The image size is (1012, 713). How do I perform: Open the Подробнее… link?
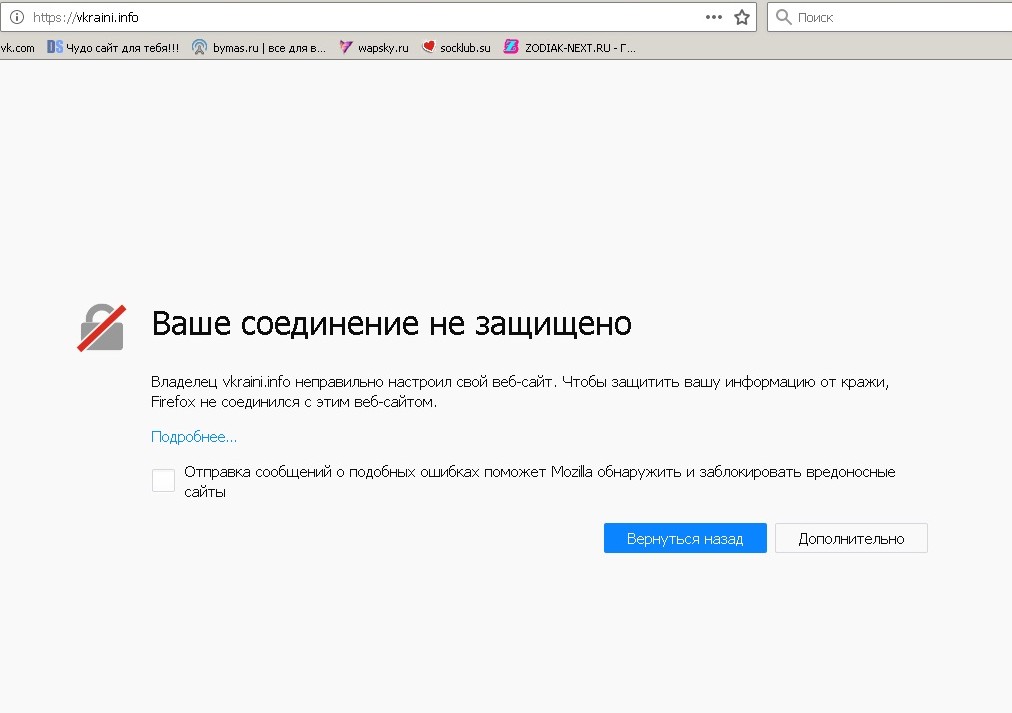click(x=194, y=437)
